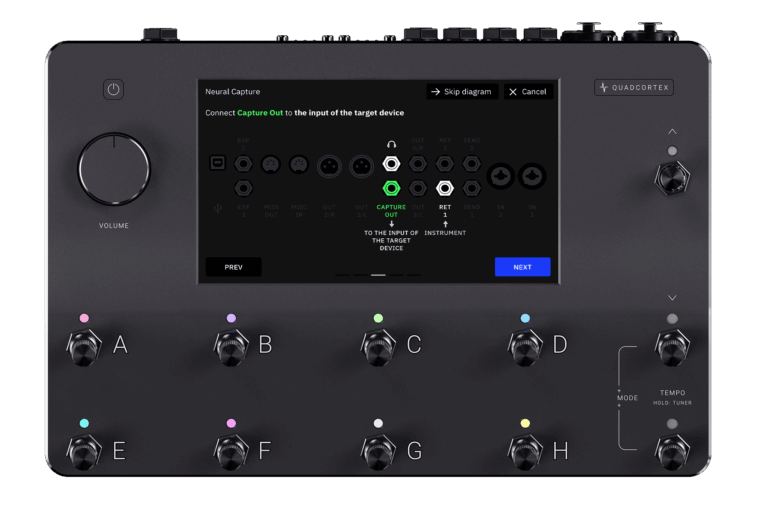
Task: Click the IN 1 combo input jack
Action: tap(531, 175)
